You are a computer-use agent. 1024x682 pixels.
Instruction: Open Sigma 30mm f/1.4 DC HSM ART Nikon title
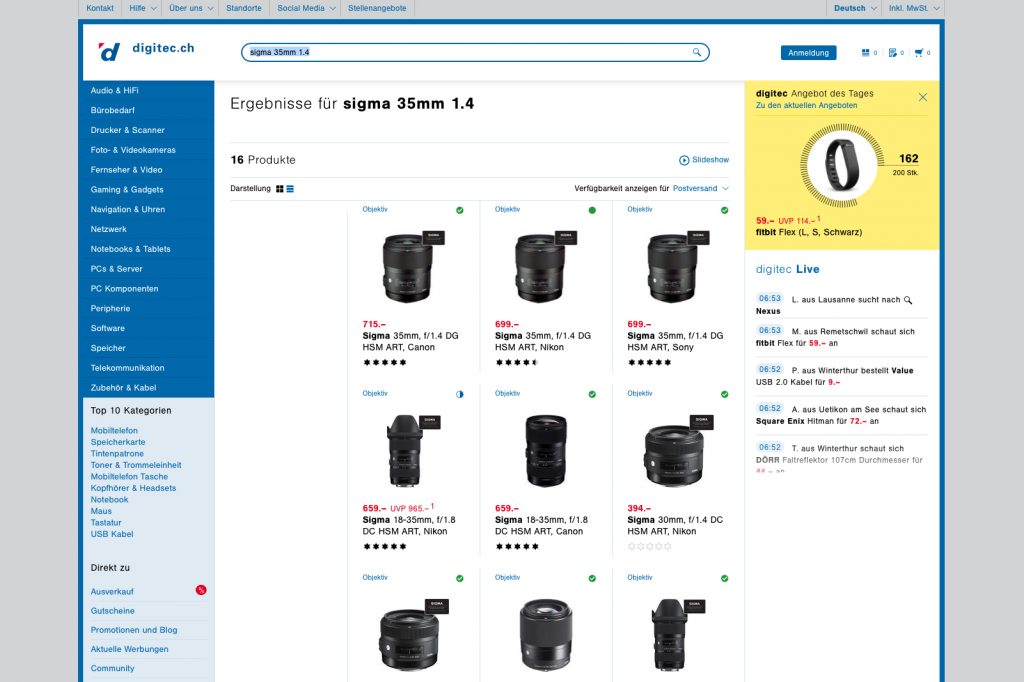click(675, 526)
